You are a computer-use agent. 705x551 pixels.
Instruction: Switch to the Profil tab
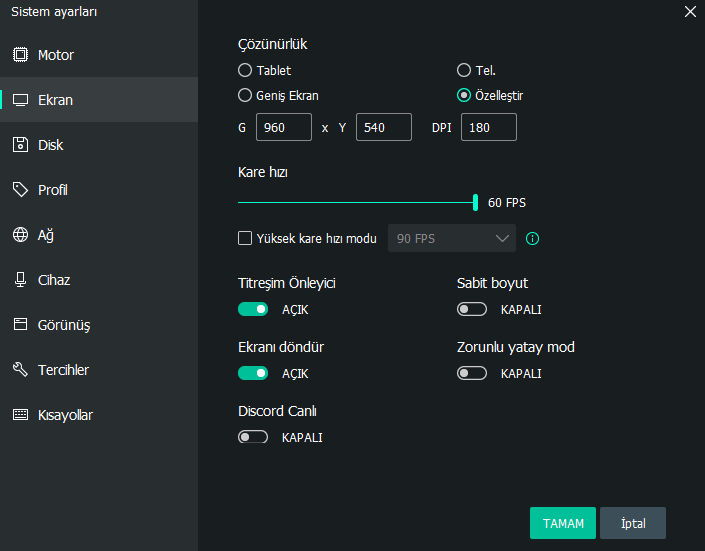[99, 190]
